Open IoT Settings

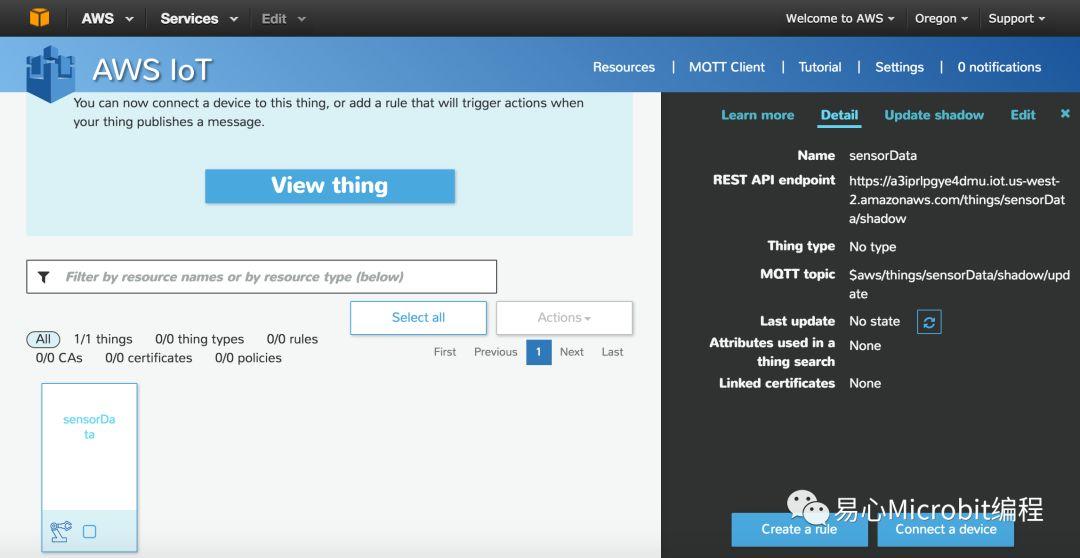(899, 67)
